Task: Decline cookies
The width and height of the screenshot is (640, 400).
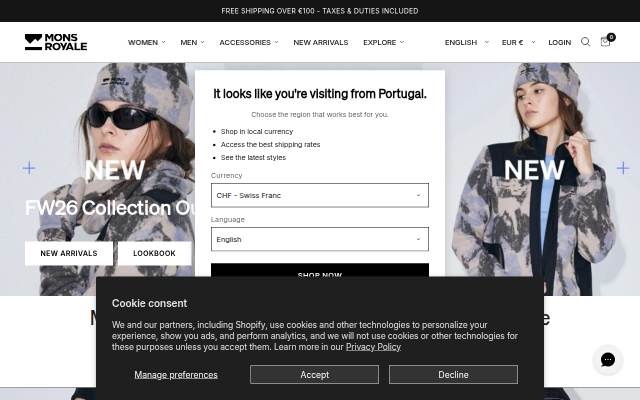Action: click(x=453, y=374)
